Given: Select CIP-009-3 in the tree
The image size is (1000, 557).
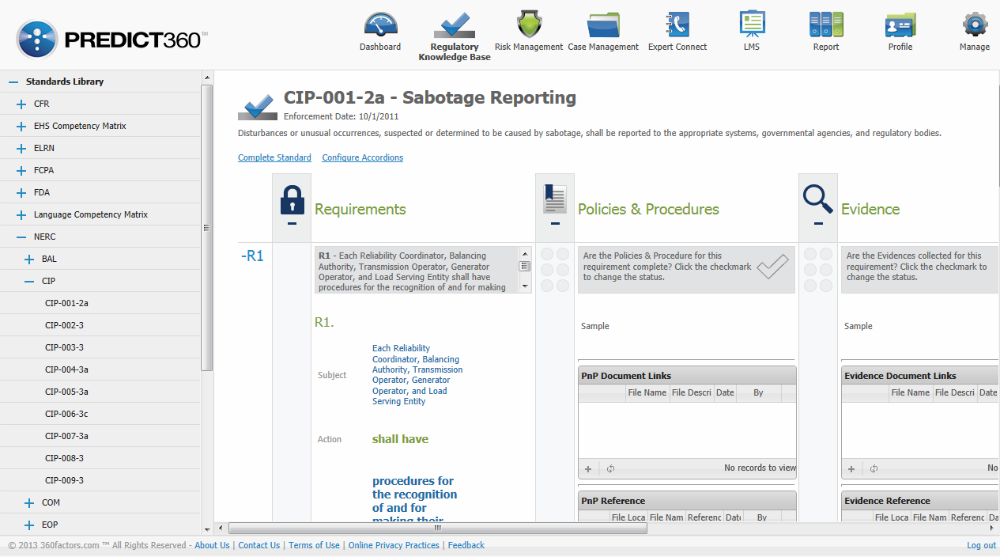Looking at the screenshot, I should pos(64,480).
